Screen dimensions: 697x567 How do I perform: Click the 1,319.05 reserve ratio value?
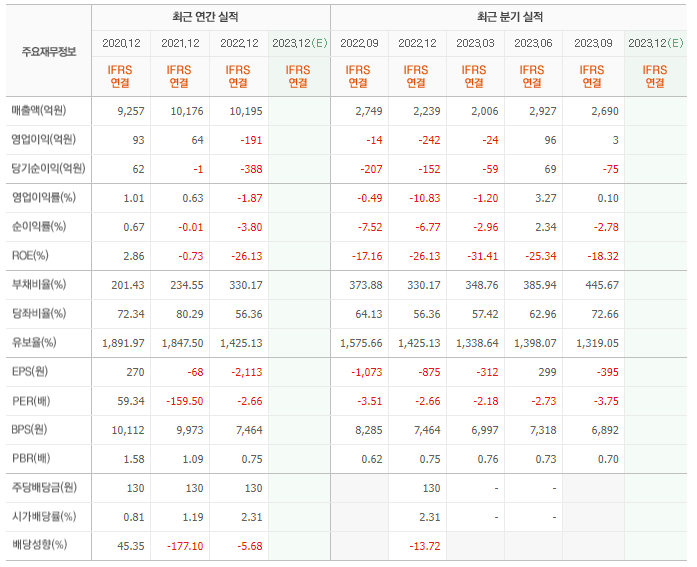point(597,343)
